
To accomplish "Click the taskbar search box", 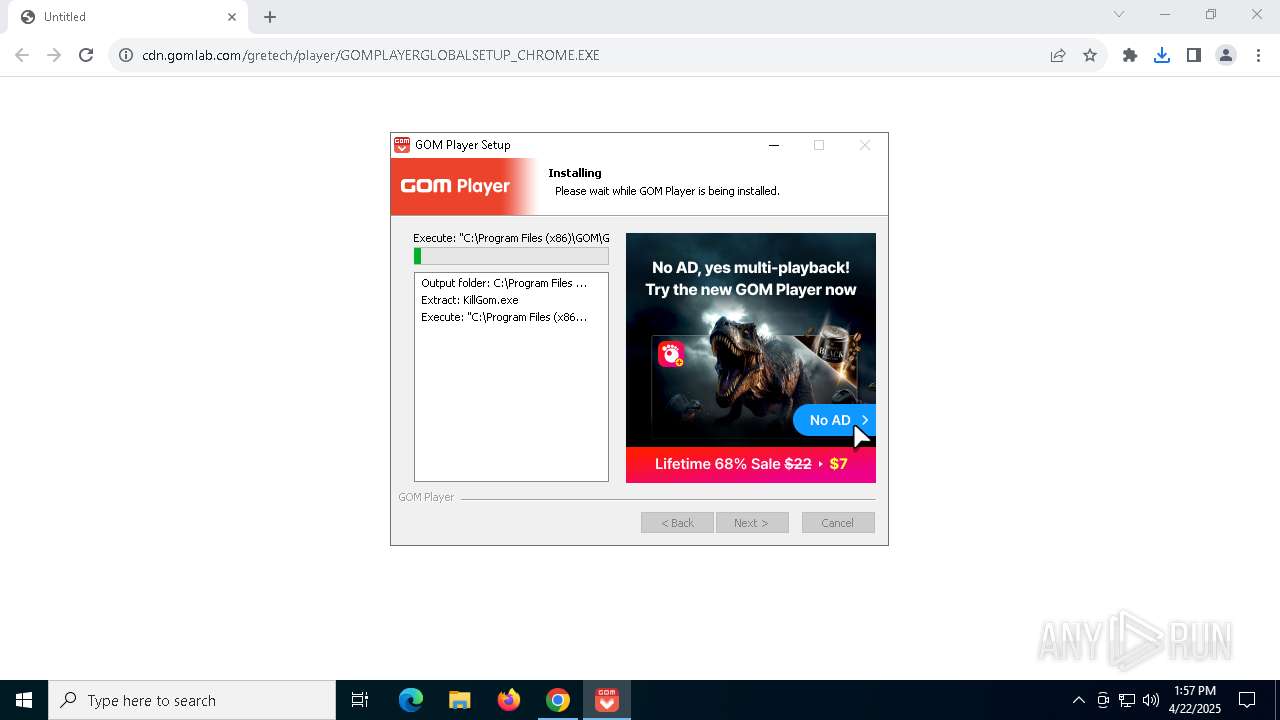I will (x=192, y=700).
